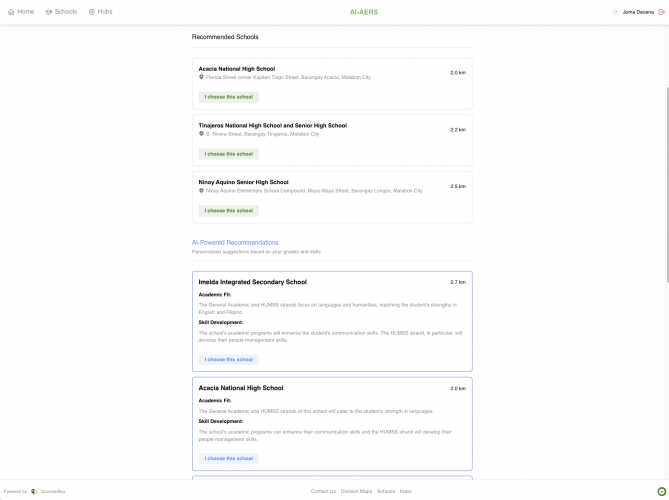
Task: Click location pin for Ninoy Aquino Elementary School Compound
Action: pyautogui.click(x=201, y=191)
